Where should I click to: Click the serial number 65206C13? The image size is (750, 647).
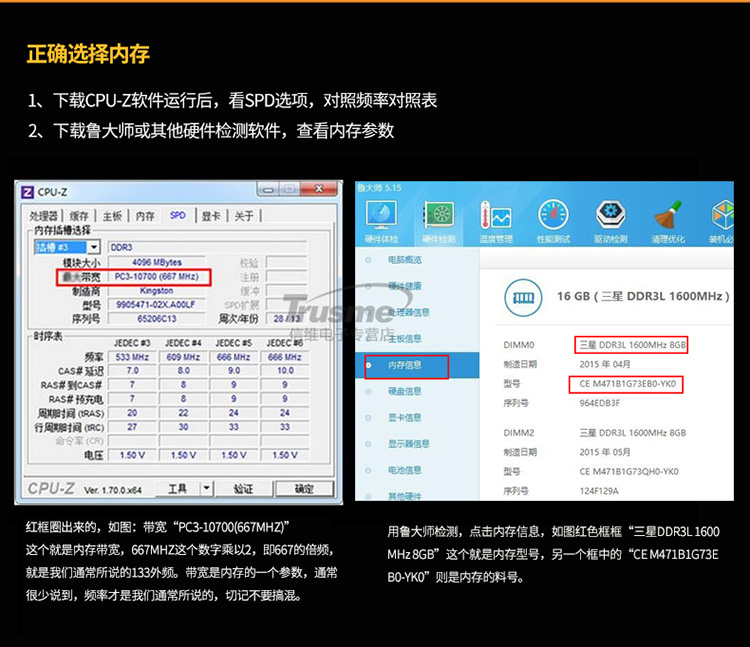(x=157, y=318)
